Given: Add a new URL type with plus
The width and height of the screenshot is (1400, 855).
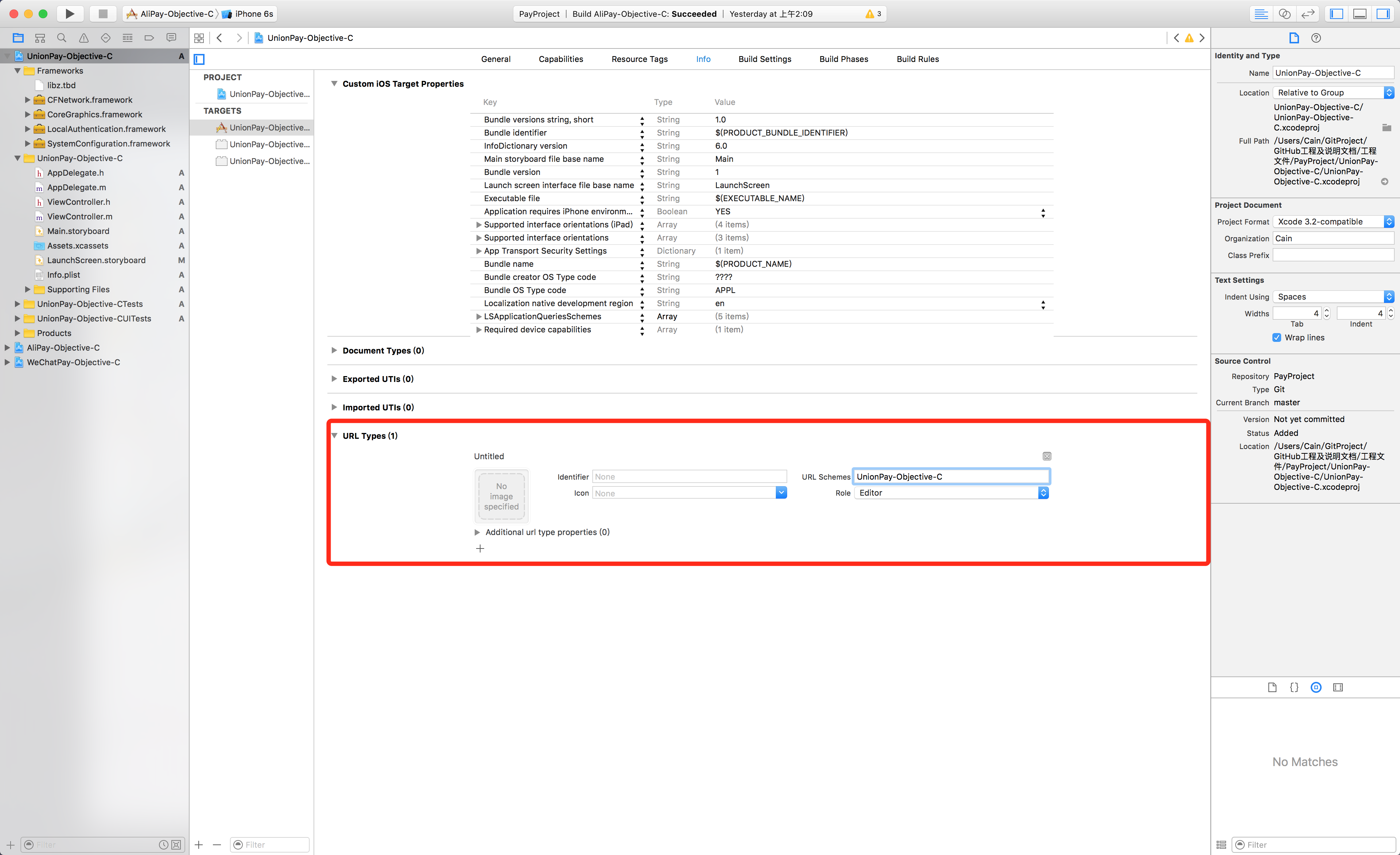Looking at the screenshot, I should click(480, 548).
